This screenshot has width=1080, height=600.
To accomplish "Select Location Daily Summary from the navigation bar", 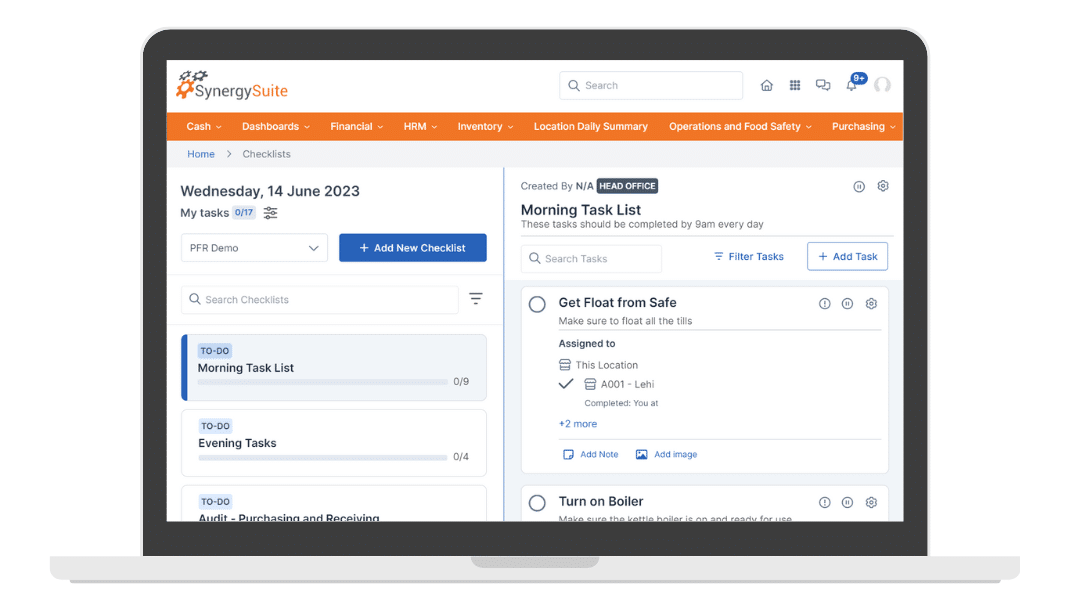I will coord(590,126).
